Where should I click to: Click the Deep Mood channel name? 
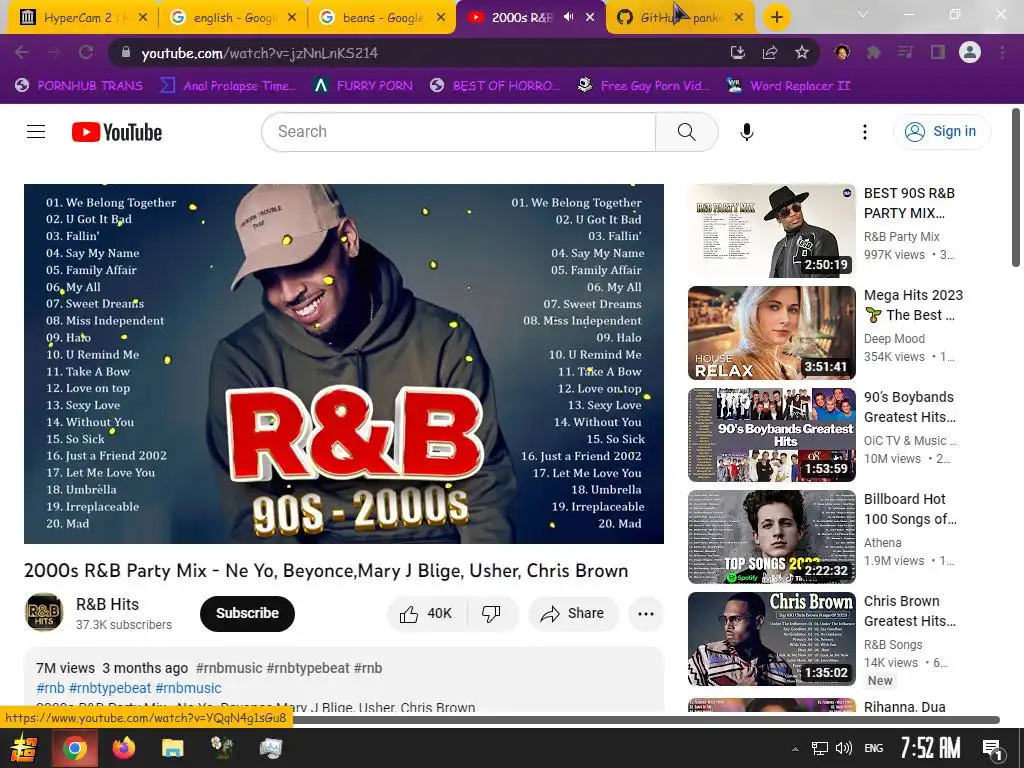click(x=894, y=338)
